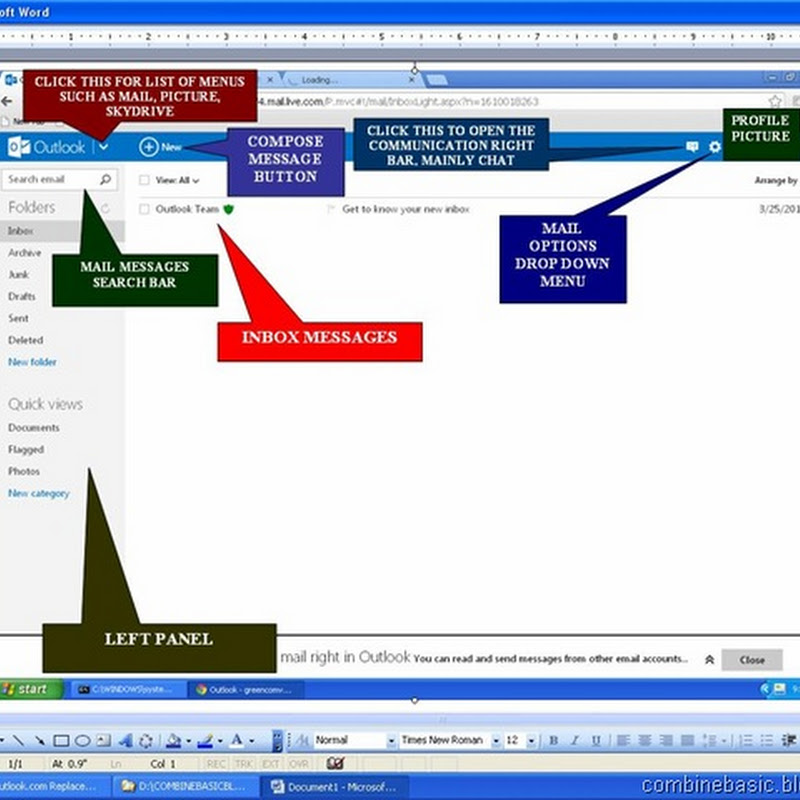Screen dimensions: 800x800
Task: Apply line color with brush icon
Action: [x=205, y=740]
